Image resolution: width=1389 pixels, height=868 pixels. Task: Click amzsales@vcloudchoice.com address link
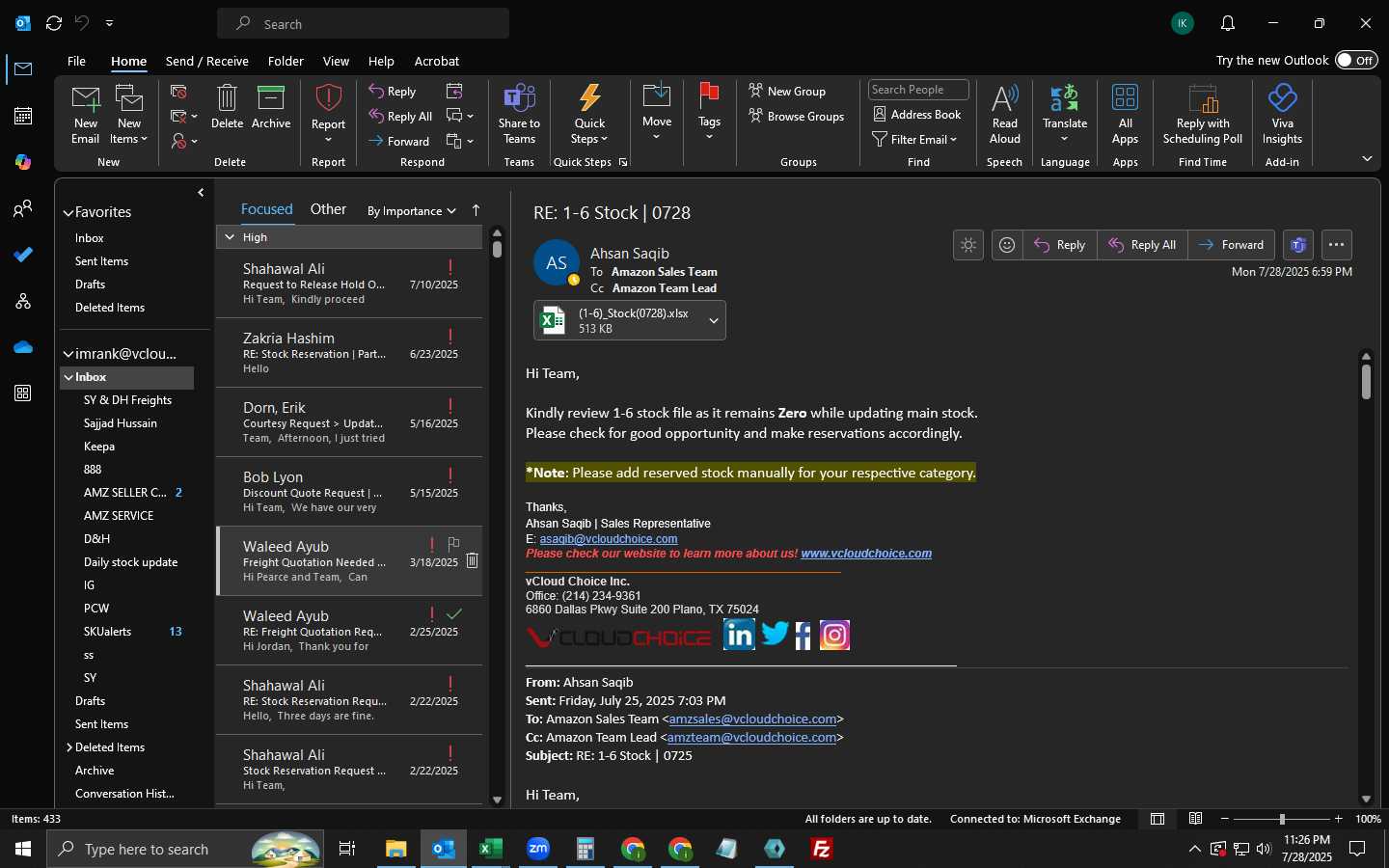click(752, 719)
